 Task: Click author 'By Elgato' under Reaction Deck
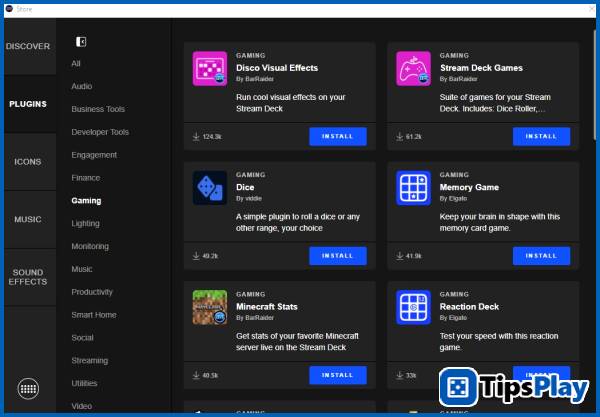pyautogui.click(x=453, y=318)
